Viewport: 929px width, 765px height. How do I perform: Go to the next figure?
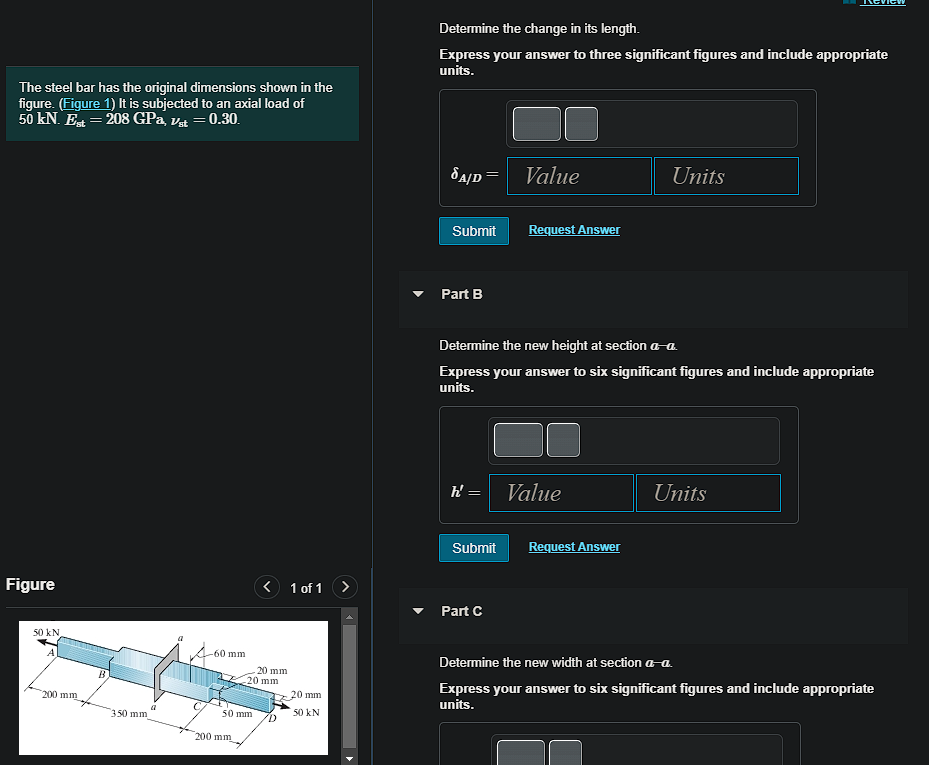coord(345,587)
